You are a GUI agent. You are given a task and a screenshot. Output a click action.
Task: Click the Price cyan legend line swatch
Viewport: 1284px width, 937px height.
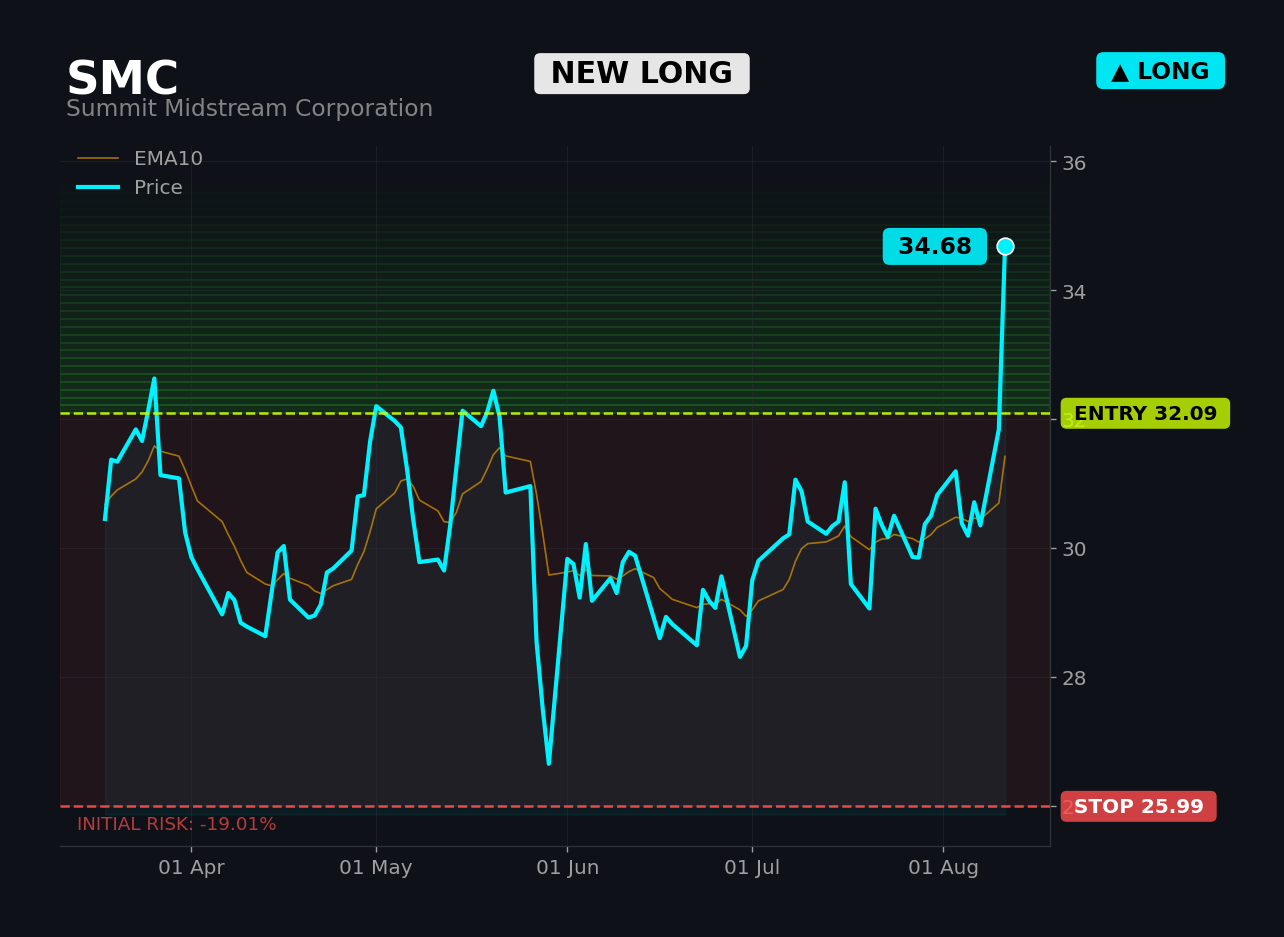98,187
